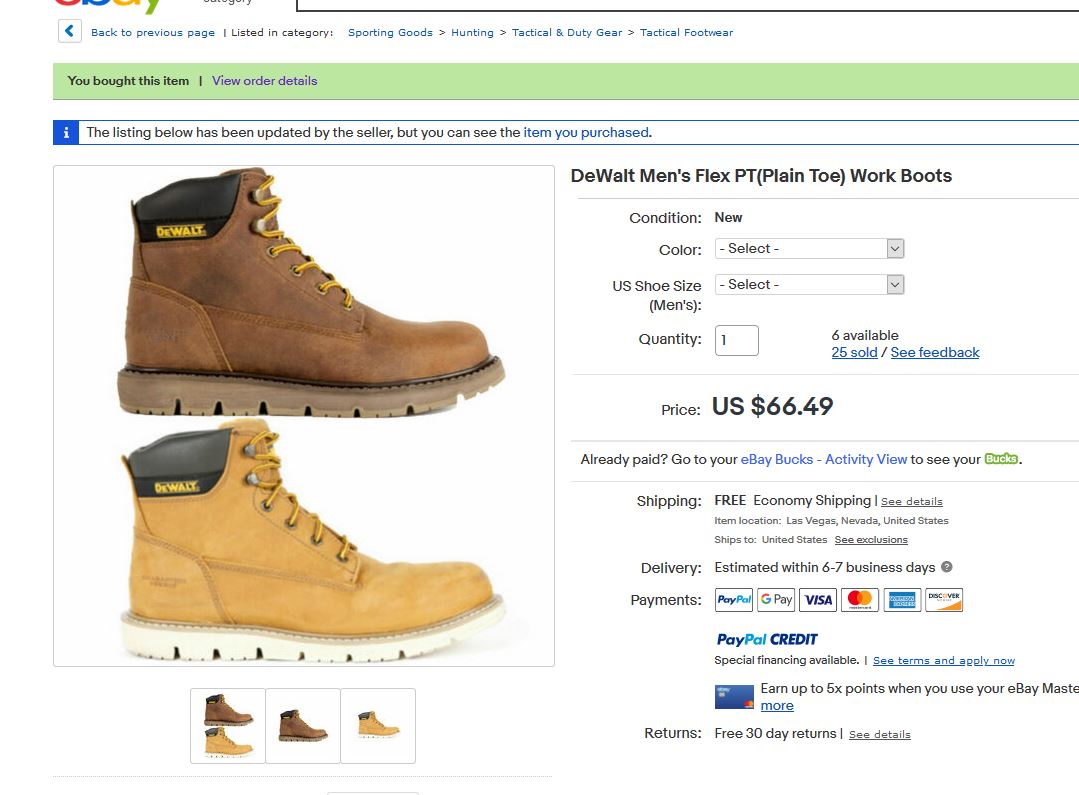Open the 25 sold link

(854, 352)
